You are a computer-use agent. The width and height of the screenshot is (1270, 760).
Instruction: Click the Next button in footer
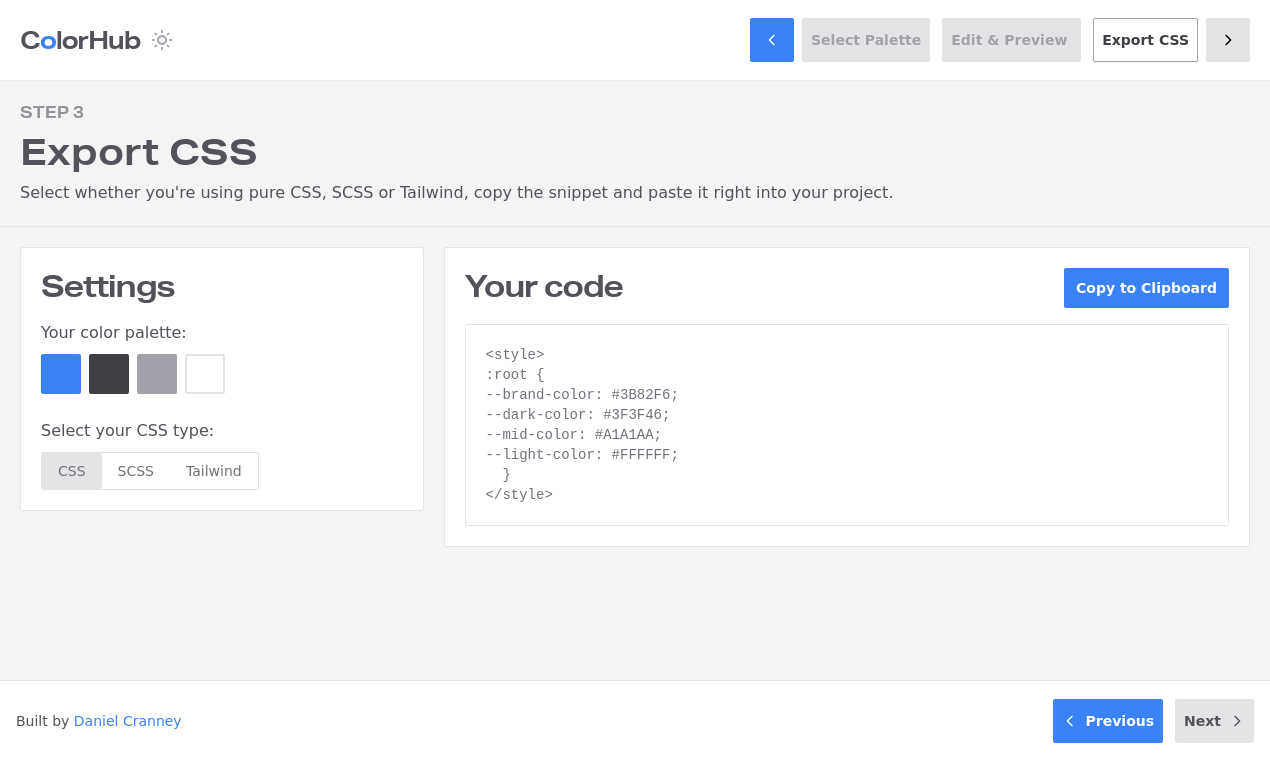point(1214,721)
